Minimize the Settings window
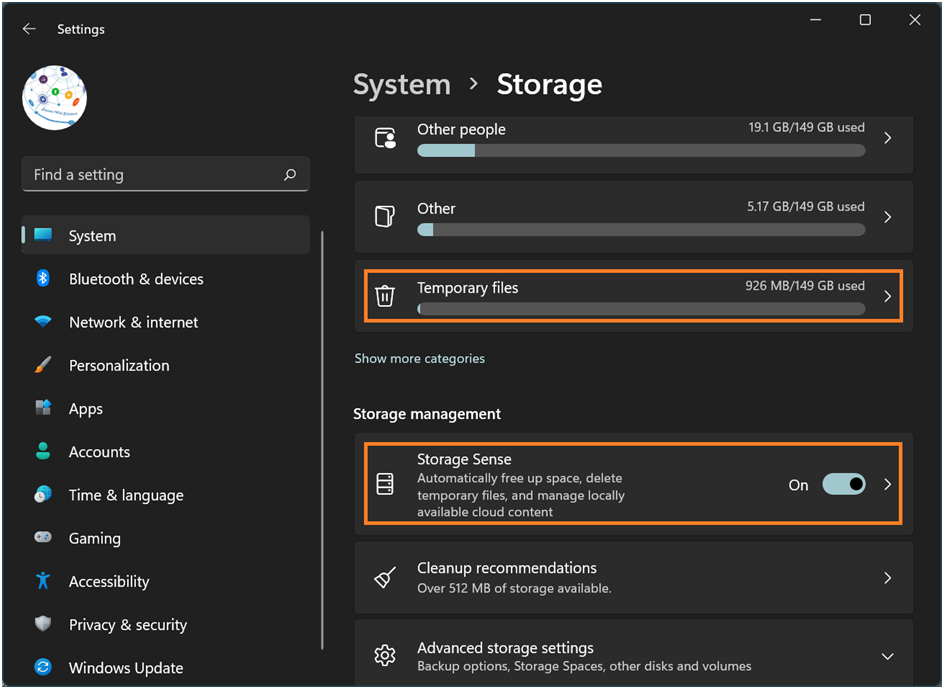944x689 pixels. 816,20
